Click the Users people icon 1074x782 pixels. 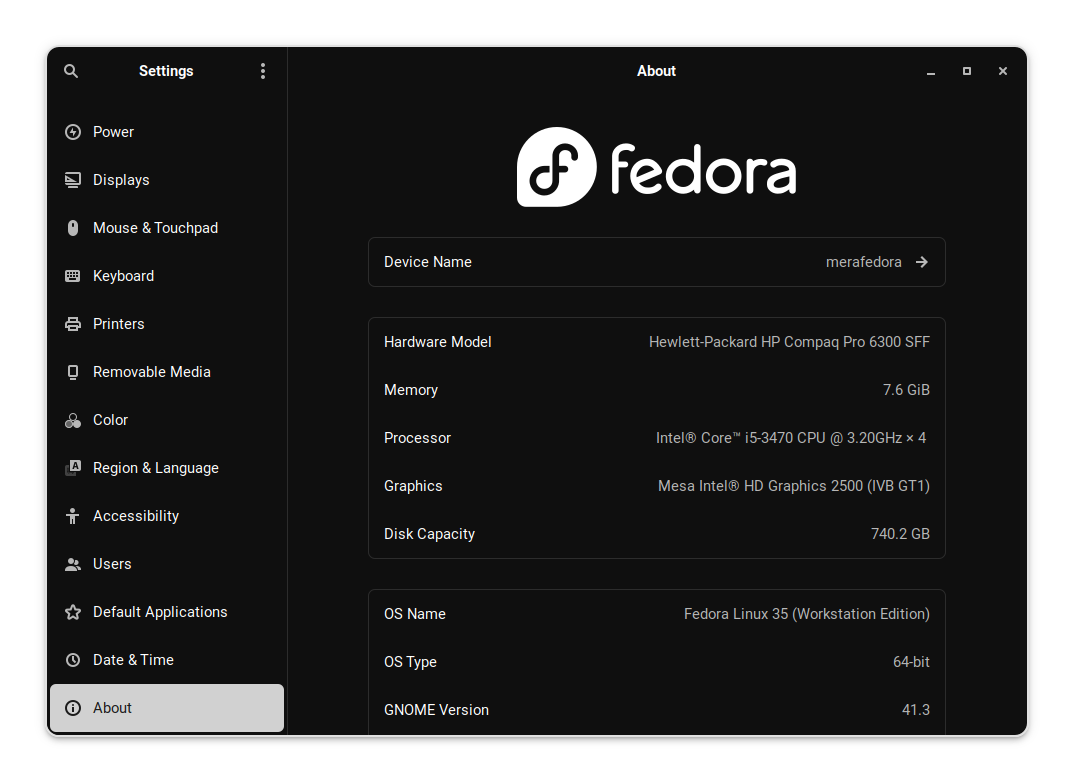(73, 564)
